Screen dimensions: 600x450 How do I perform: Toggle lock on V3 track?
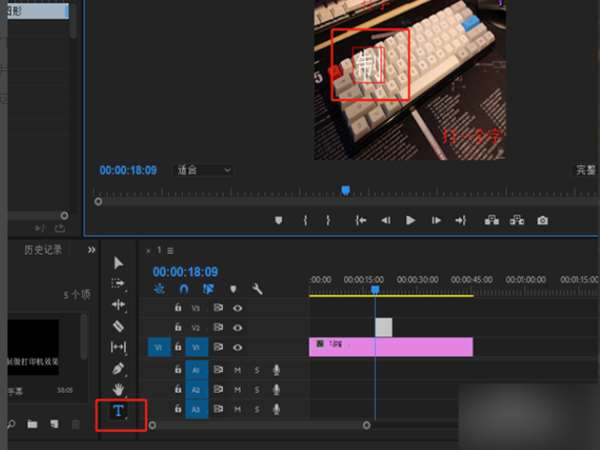pyautogui.click(x=178, y=307)
